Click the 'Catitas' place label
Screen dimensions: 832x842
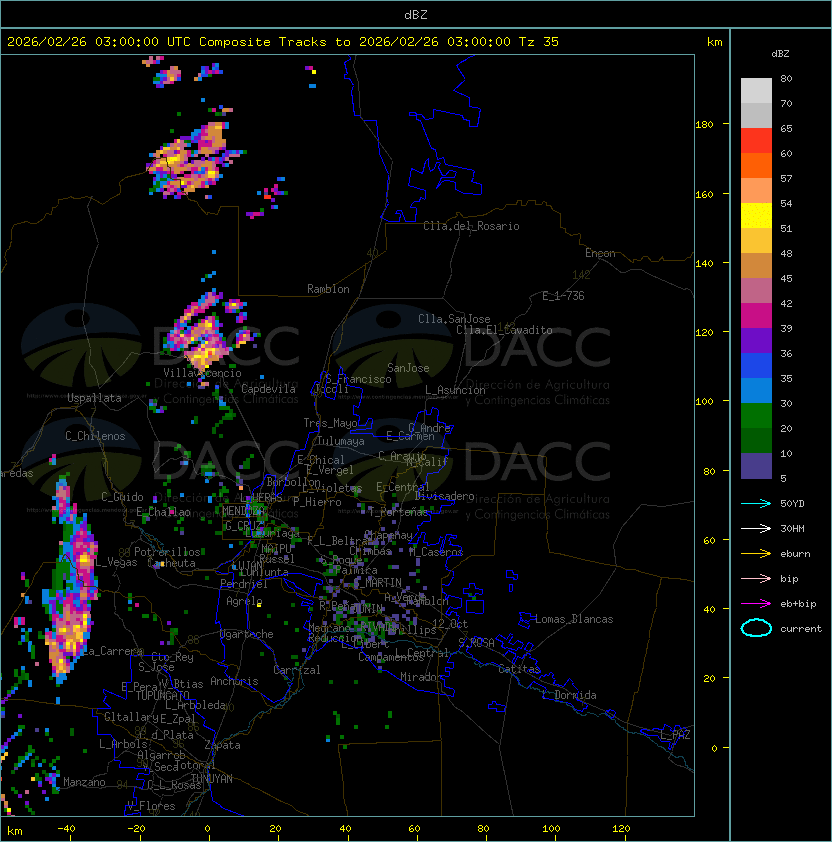pyautogui.click(x=519, y=669)
